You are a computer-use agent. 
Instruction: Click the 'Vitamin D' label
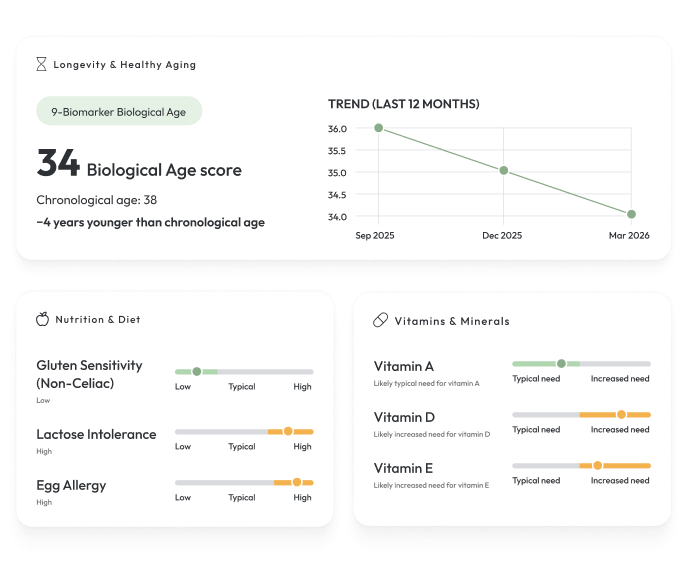pos(404,417)
